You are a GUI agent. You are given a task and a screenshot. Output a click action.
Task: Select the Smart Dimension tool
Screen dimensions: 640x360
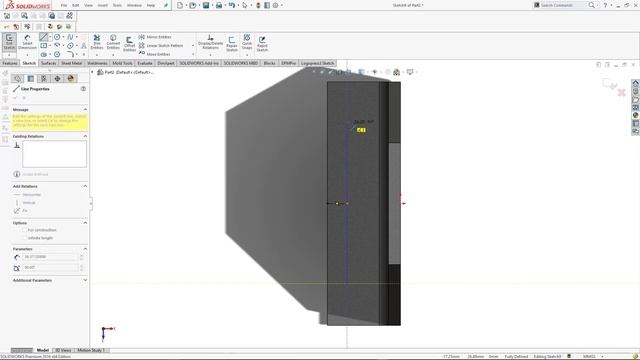click(27, 42)
